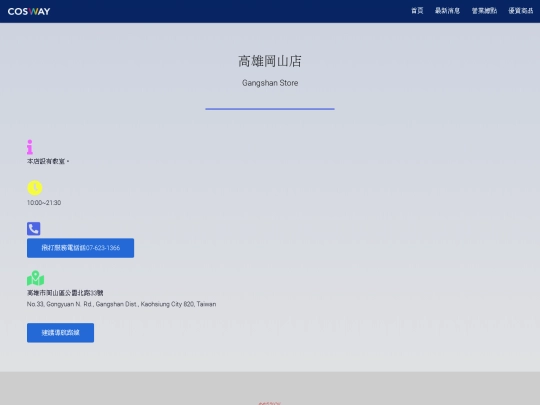The image size is (540, 405).
Task: Open the 首頁 home menu item
Action: point(417,11)
